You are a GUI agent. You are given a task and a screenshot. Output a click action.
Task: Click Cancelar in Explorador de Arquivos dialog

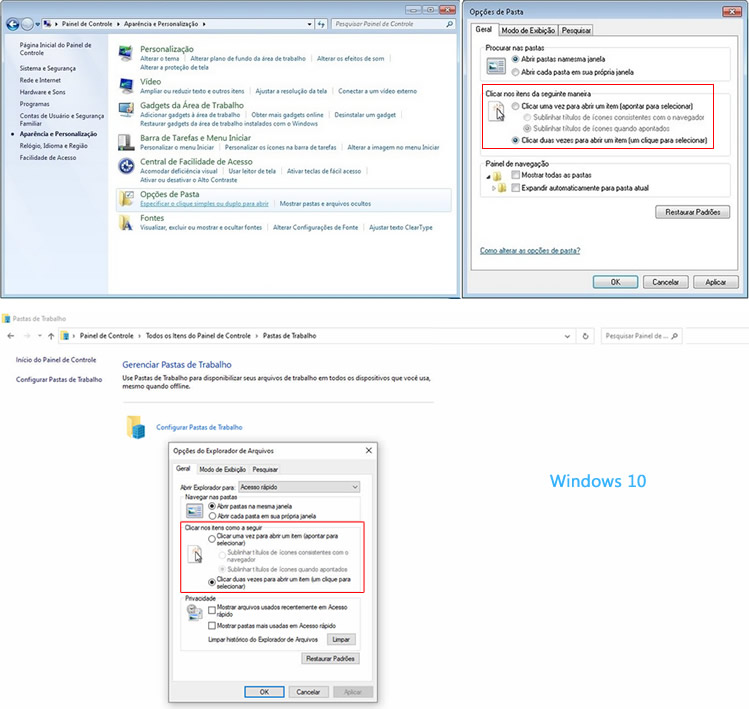point(308,692)
